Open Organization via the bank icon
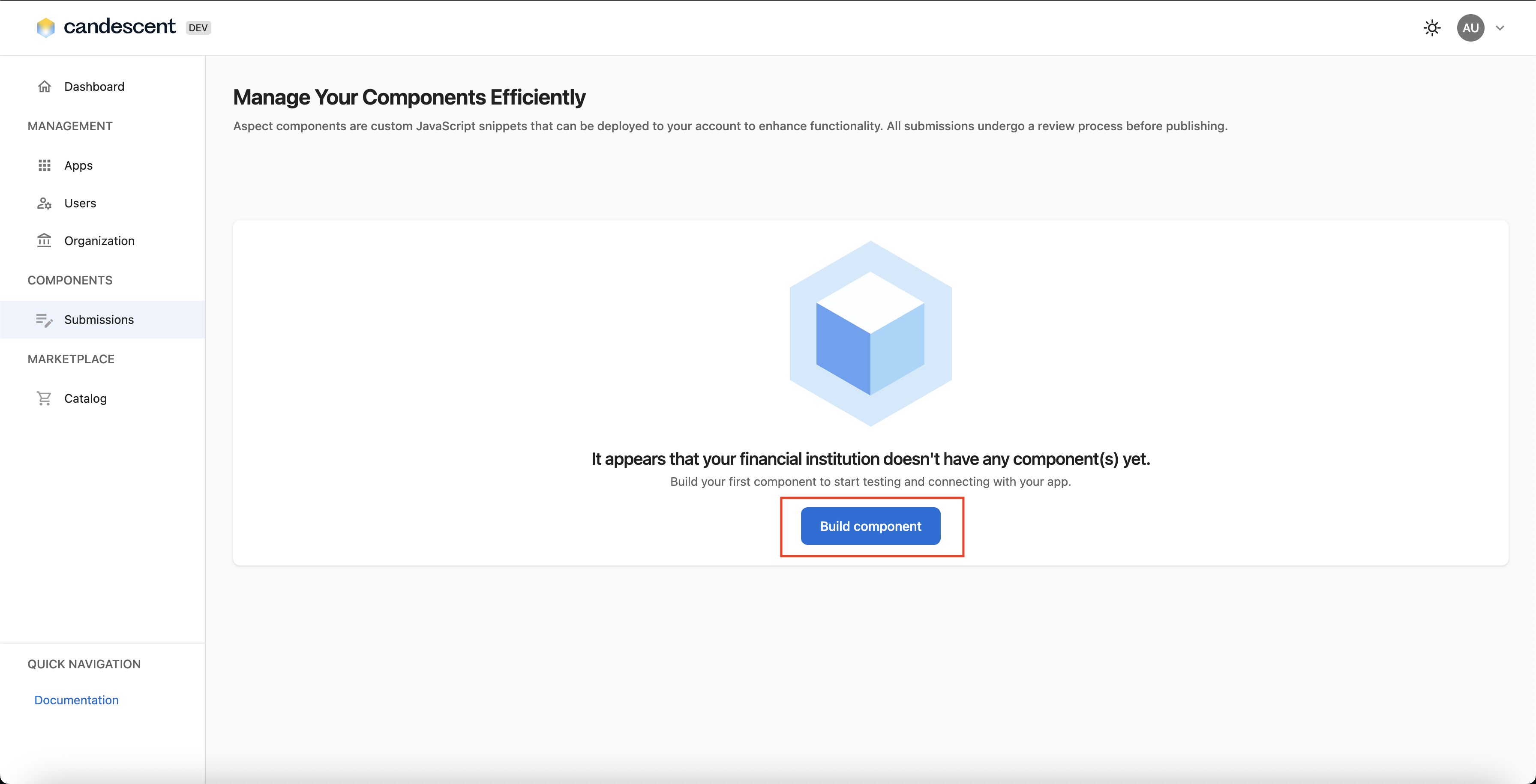The height and width of the screenshot is (784, 1536). tap(44, 240)
